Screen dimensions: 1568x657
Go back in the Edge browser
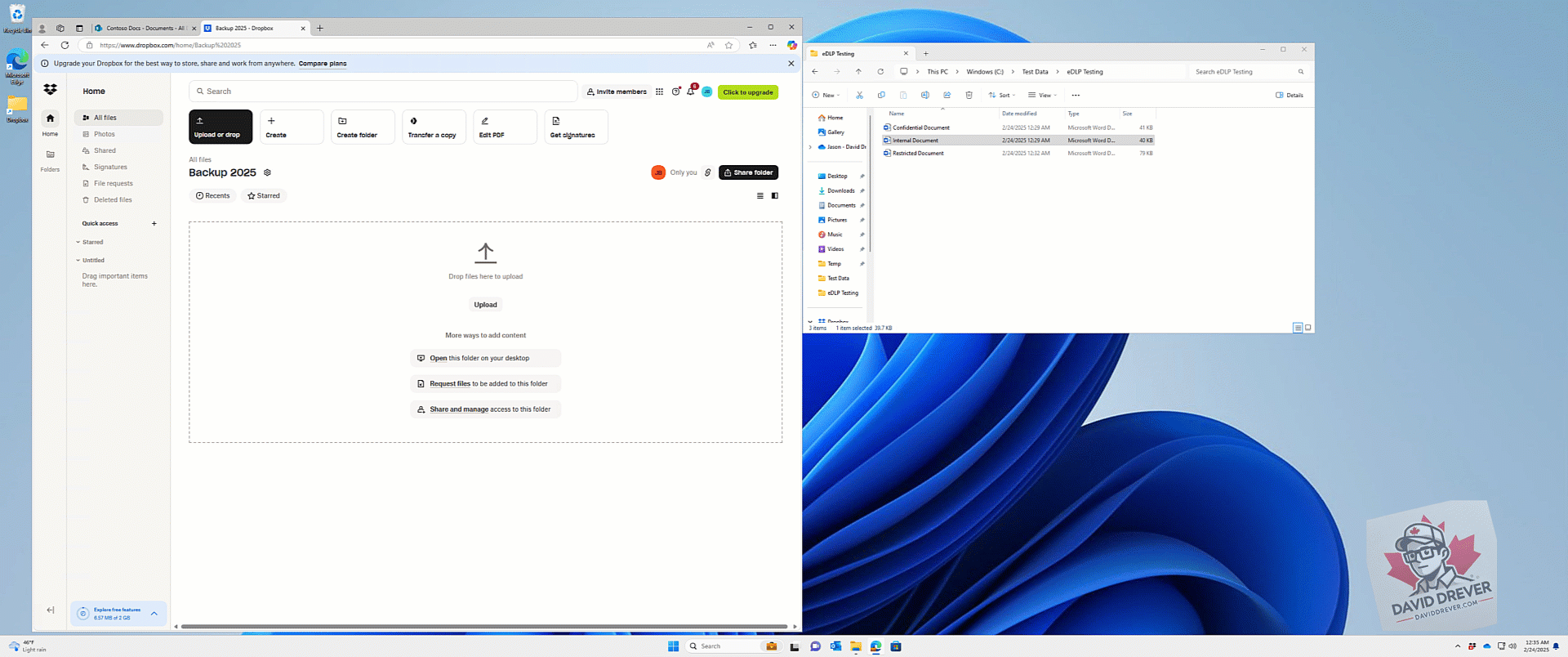tap(45, 45)
